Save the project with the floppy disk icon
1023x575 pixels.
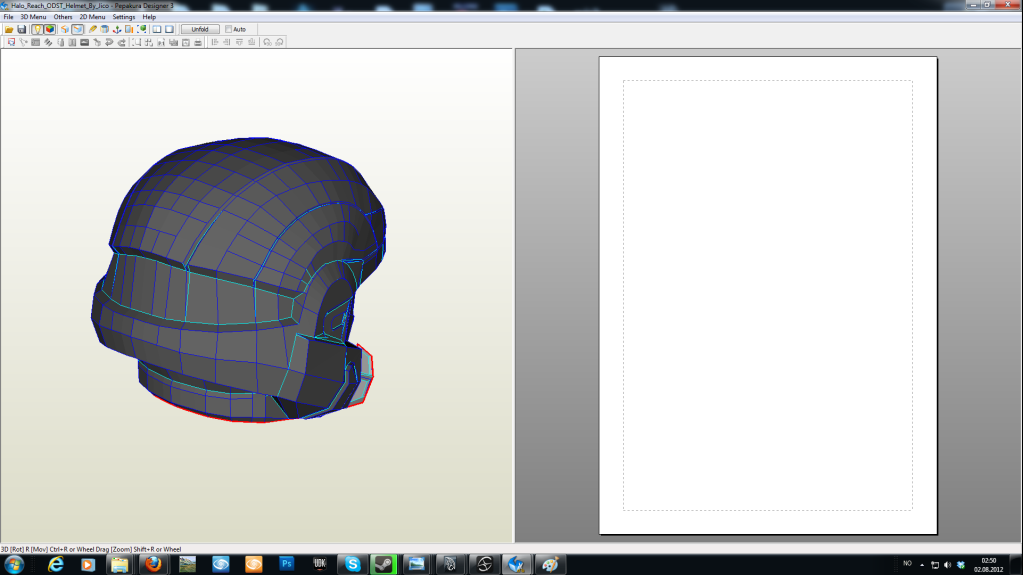pos(22,29)
